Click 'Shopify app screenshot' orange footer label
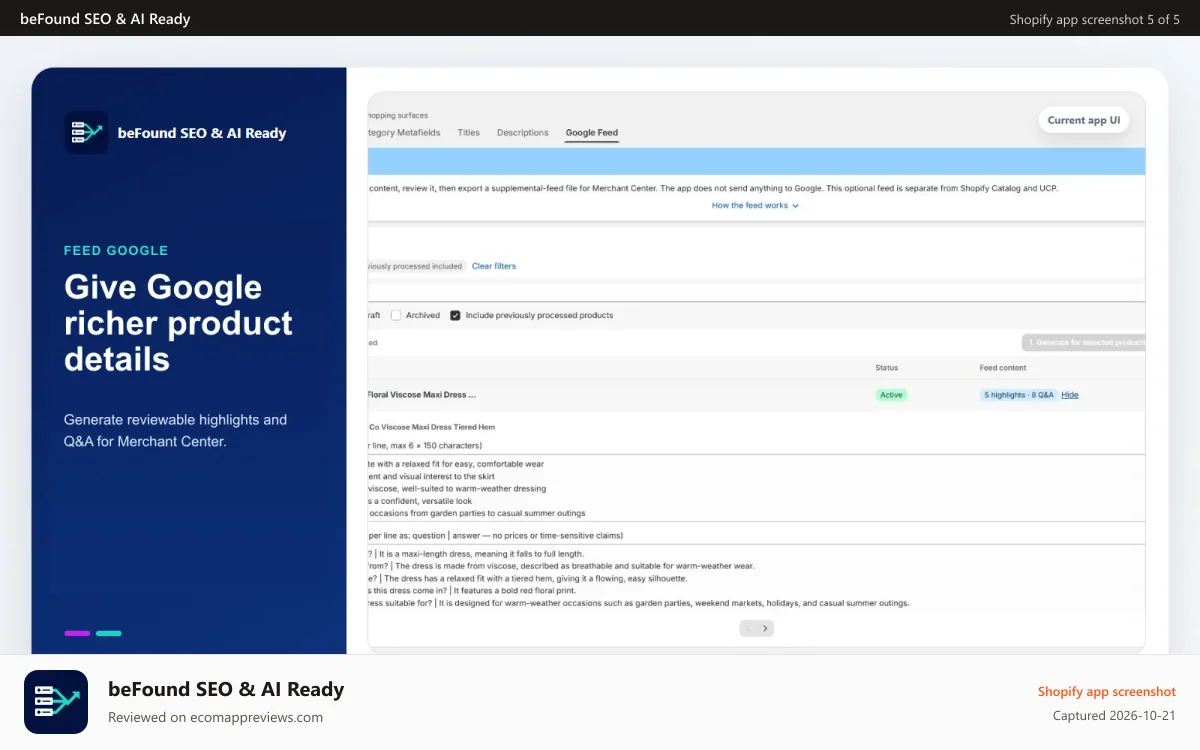 (1107, 691)
